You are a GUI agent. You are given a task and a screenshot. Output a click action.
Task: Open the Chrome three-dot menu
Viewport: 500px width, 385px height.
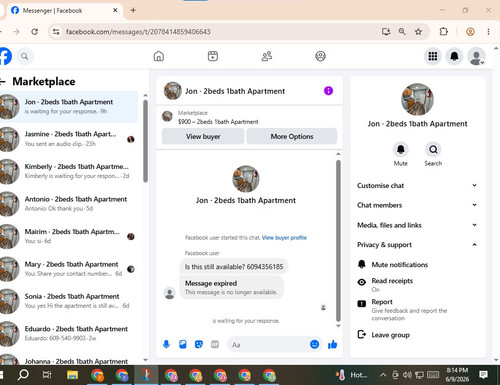pyautogui.click(x=488, y=32)
